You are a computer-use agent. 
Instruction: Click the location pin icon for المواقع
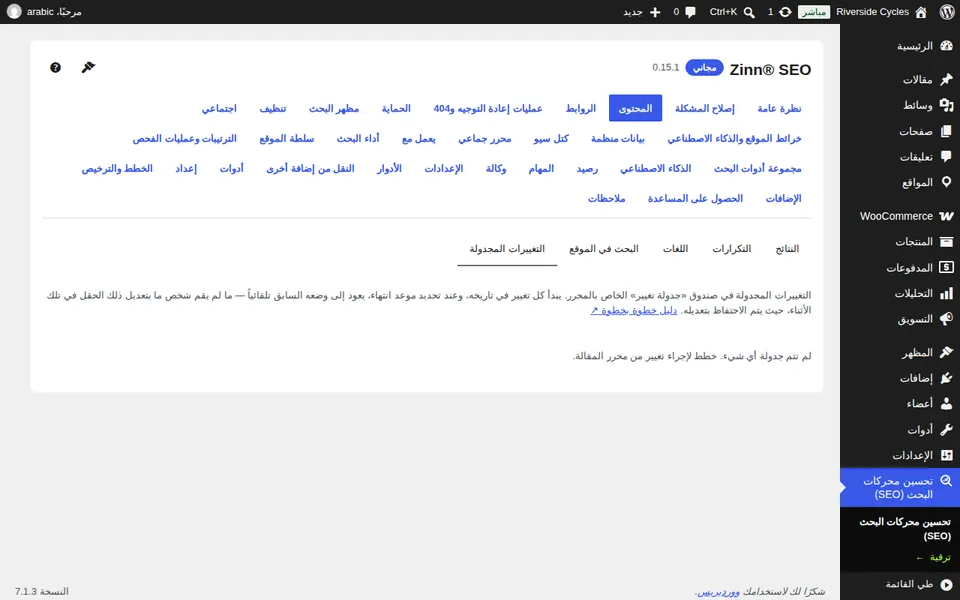coord(947,182)
